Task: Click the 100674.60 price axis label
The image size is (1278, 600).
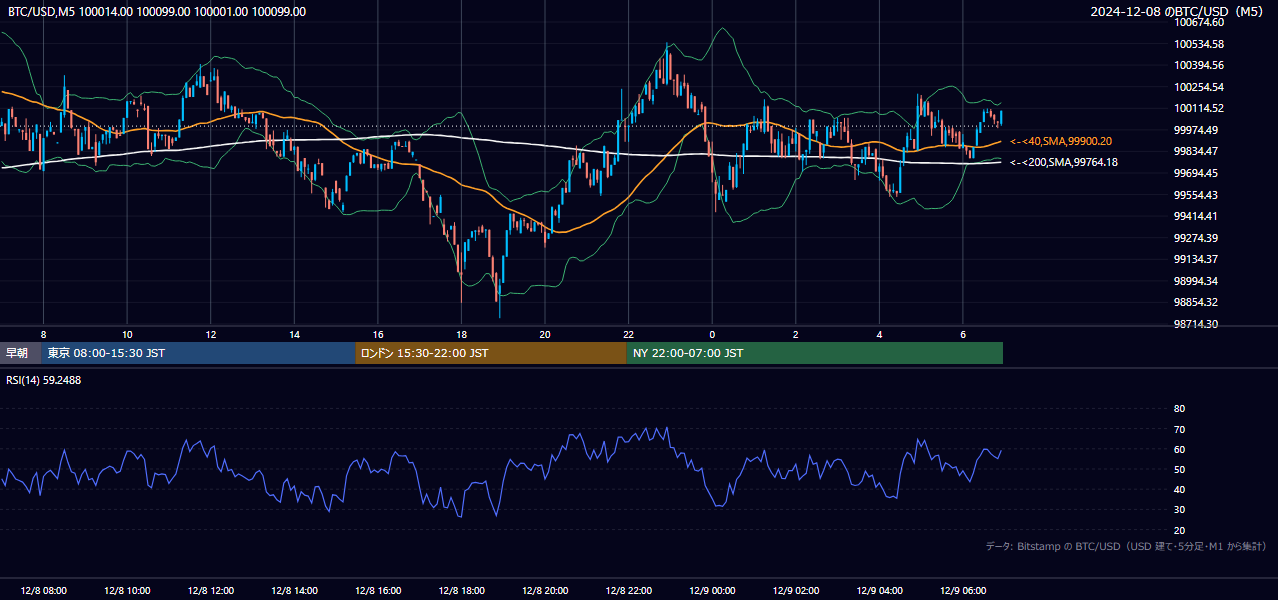Action: (1199, 22)
